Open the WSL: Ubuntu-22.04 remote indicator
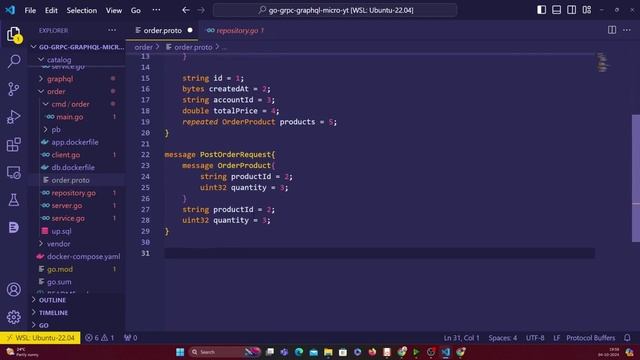The image size is (640, 360). (40, 338)
